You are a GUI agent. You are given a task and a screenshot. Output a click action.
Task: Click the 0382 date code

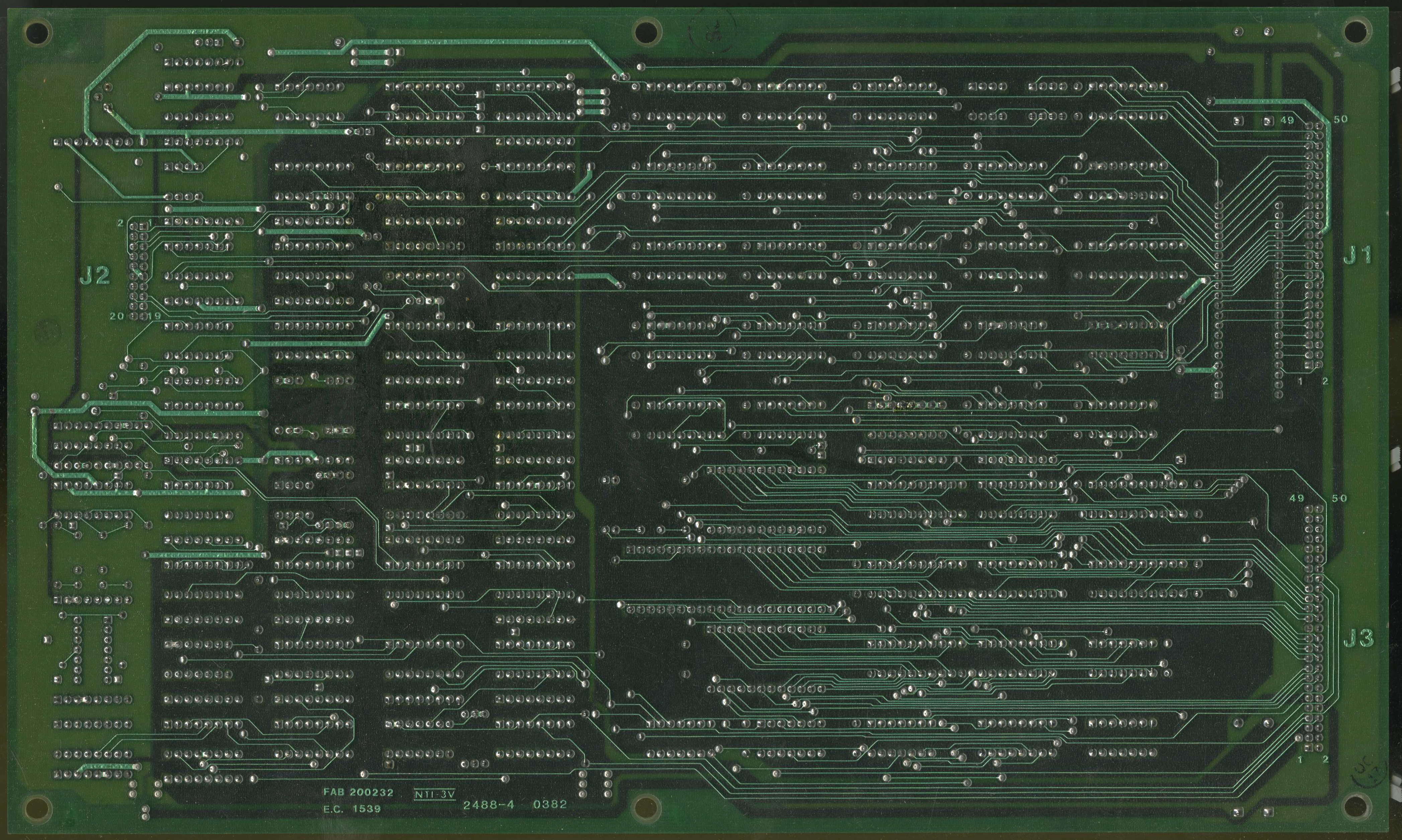click(550, 805)
